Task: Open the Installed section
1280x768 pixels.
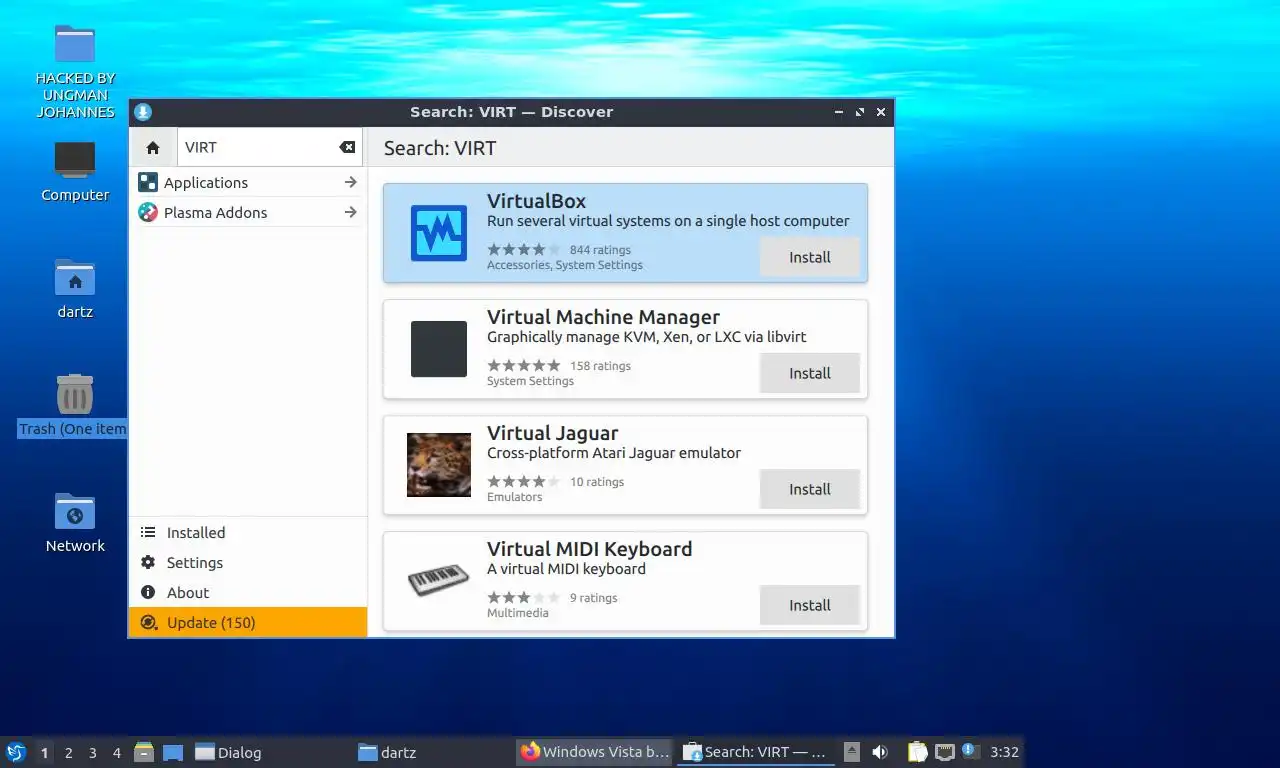Action: (x=248, y=532)
